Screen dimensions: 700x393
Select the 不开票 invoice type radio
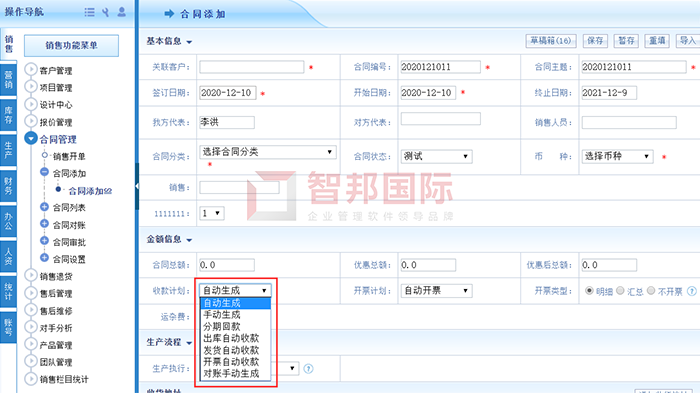(651, 291)
